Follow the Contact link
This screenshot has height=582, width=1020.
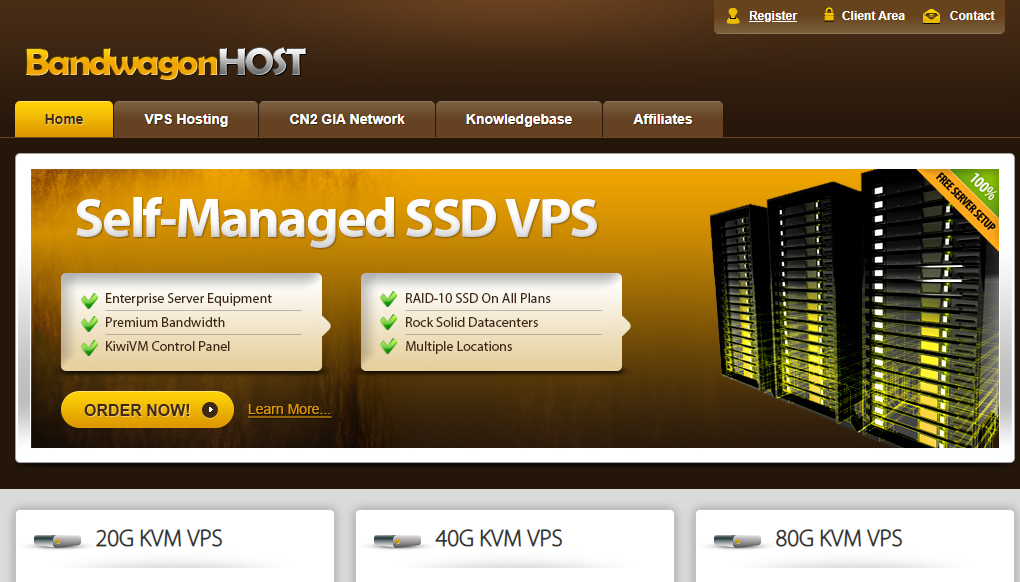pyautogui.click(x=971, y=16)
